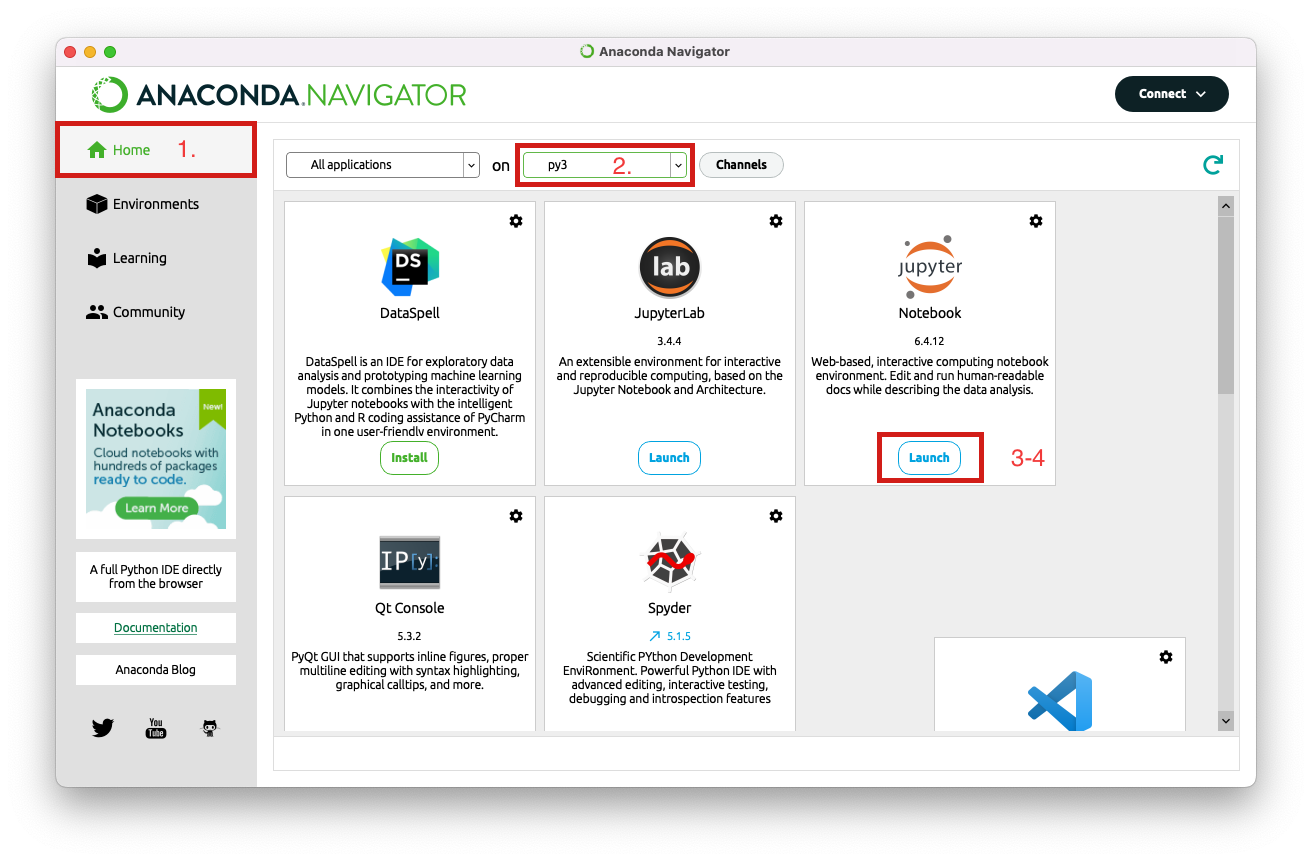Click the Qt Console IPython logo
Image resolution: width=1312 pixels, height=861 pixels.
click(410, 563)
